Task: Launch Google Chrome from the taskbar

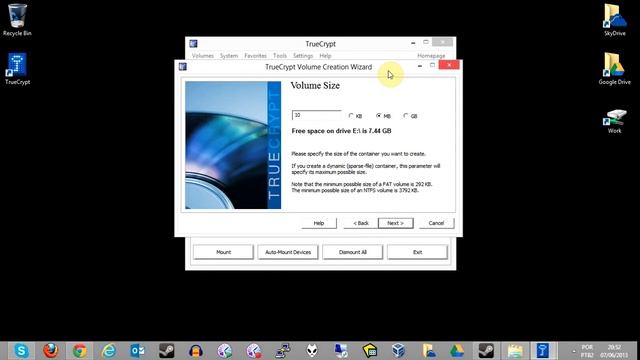Action: pos(80,351)
